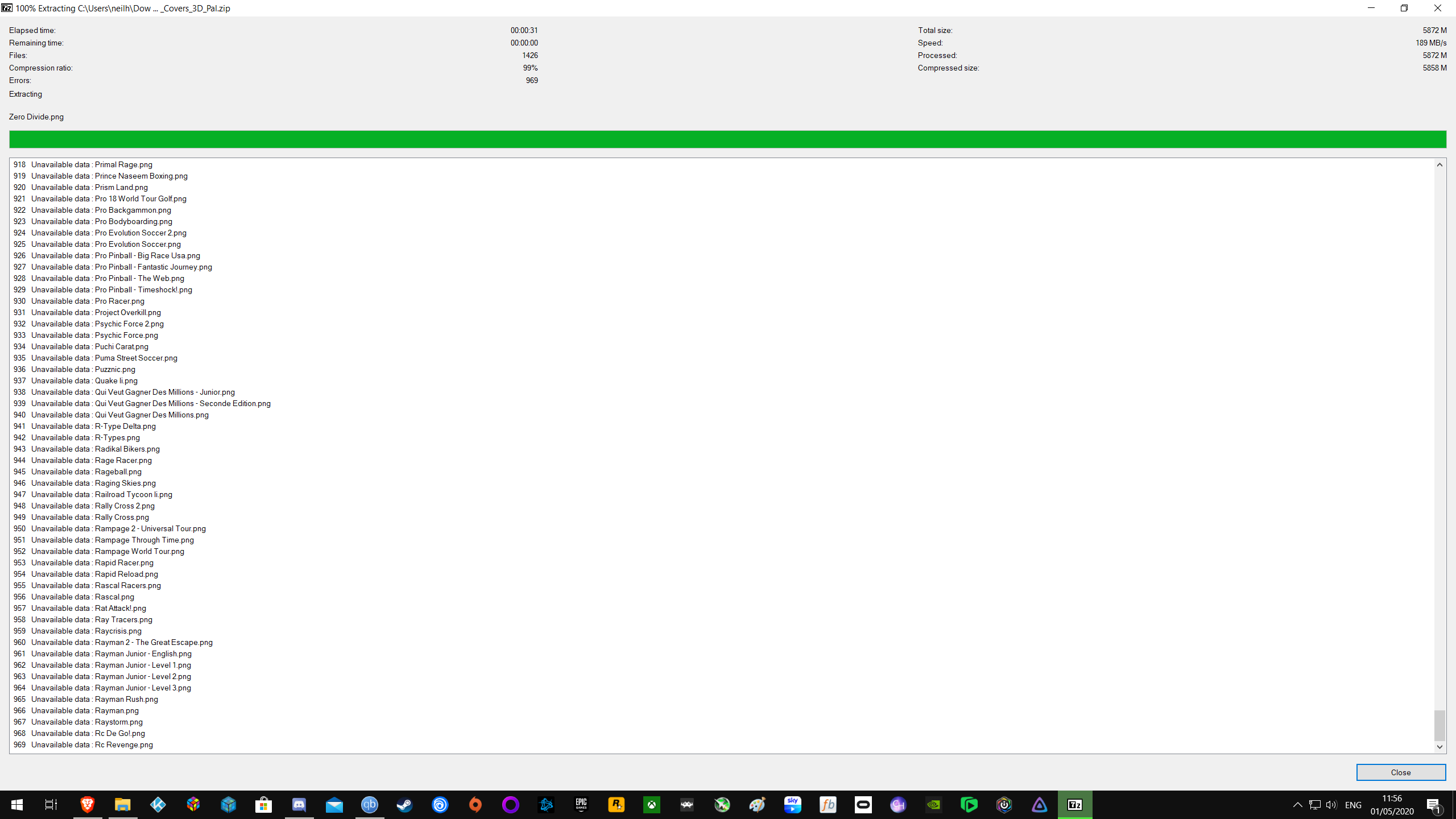1456x819 pixels.
Task: Launch RetroArch taskbar icon
Action: (x=687, y=805)
